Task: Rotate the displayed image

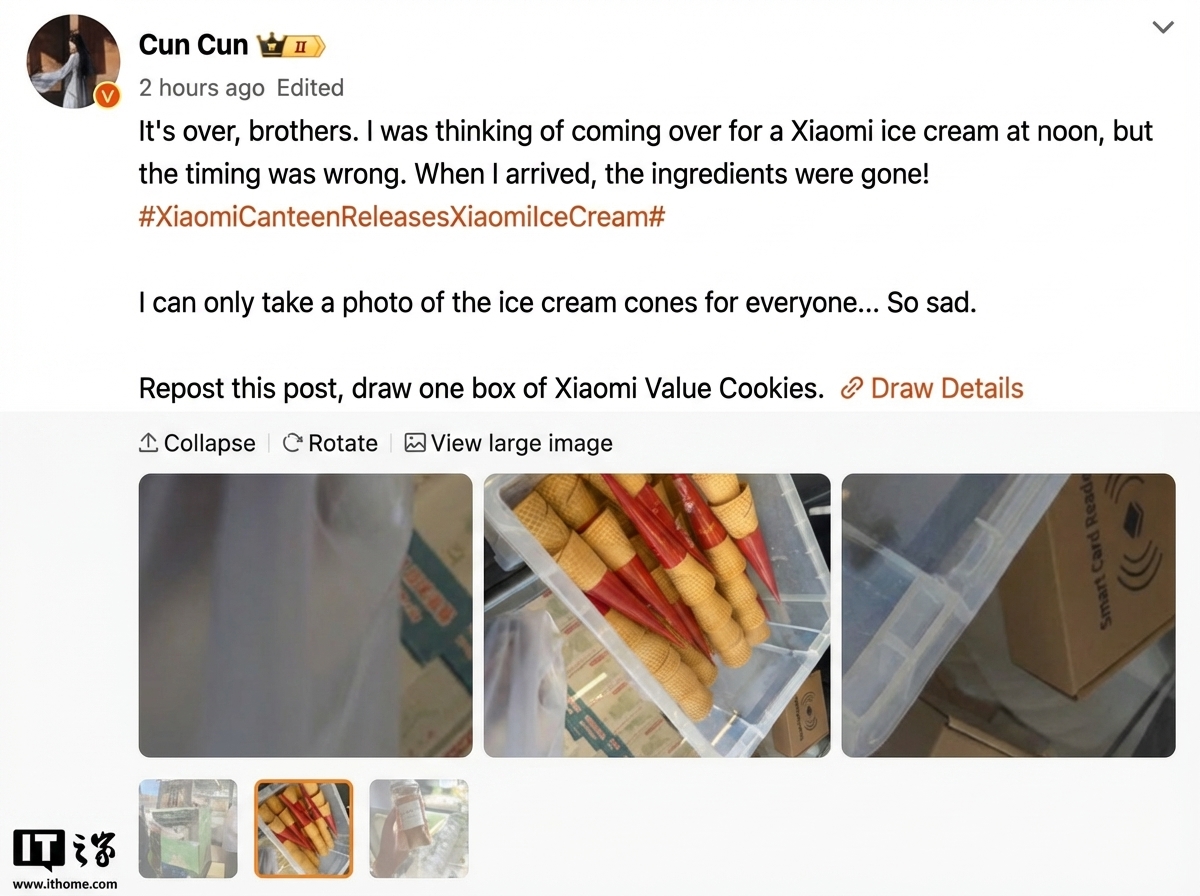Action: pyautogui.click(x=331, y=443)
